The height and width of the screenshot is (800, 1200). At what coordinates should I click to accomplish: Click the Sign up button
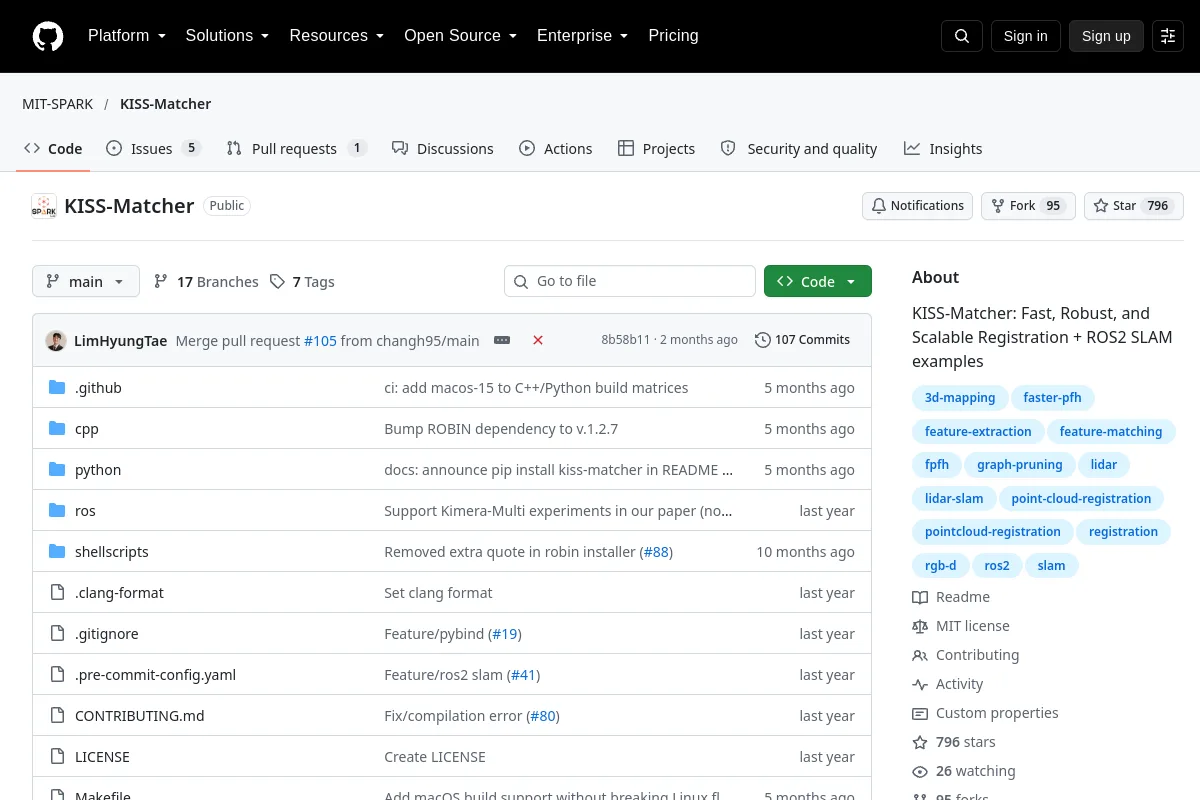pos(1106,36)
